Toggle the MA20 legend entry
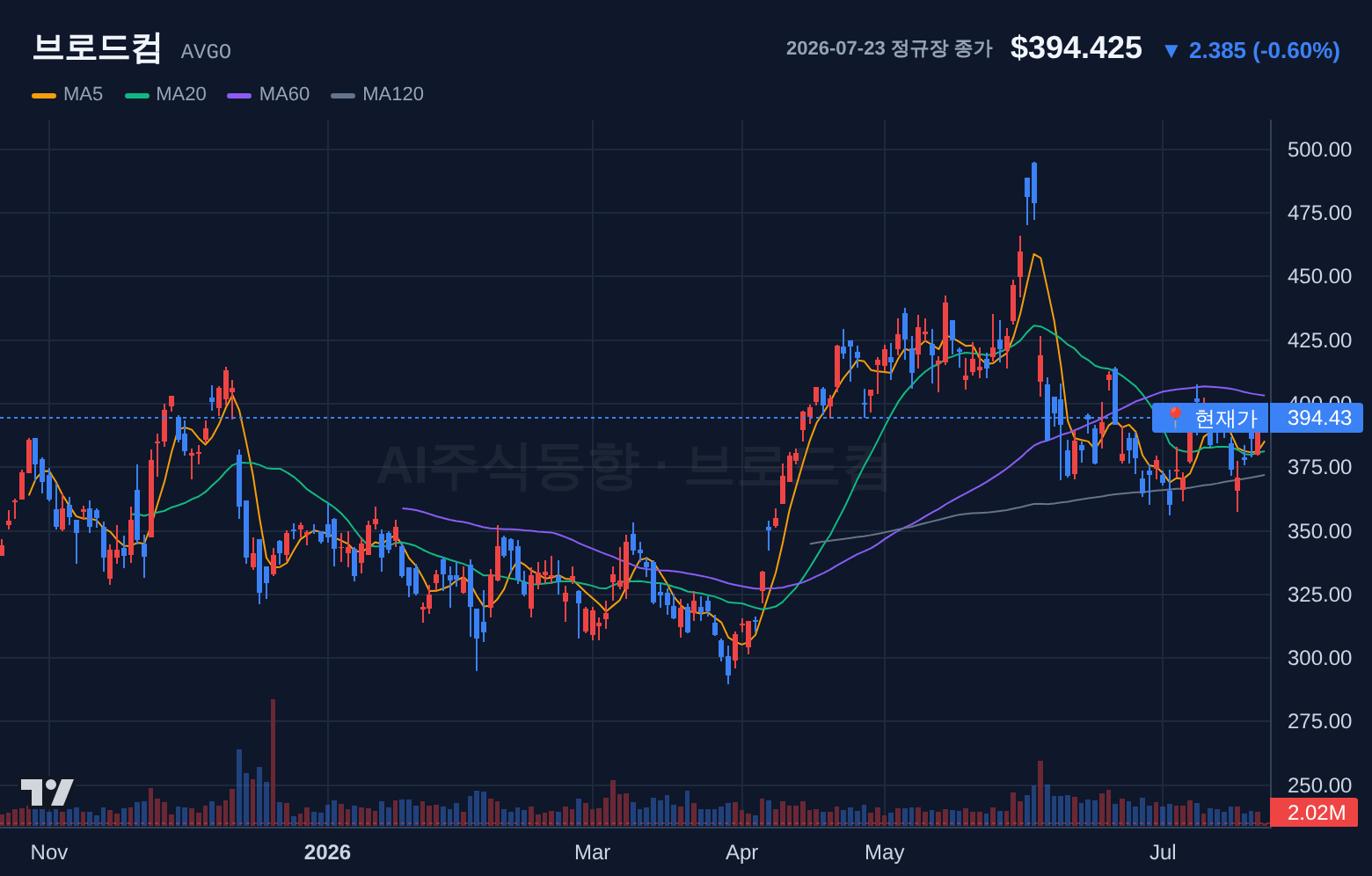 (165, 94)
